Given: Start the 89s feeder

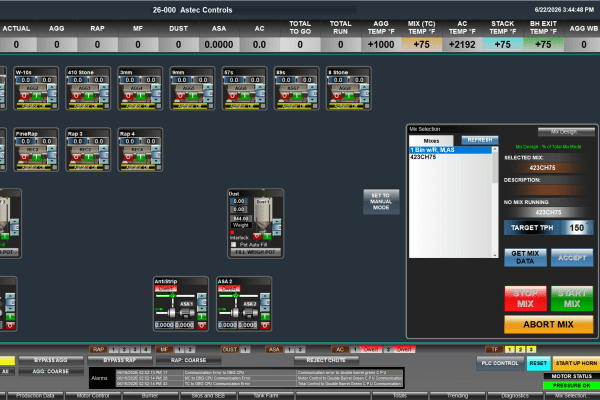Looking at the screenshot, I should 297,96.
